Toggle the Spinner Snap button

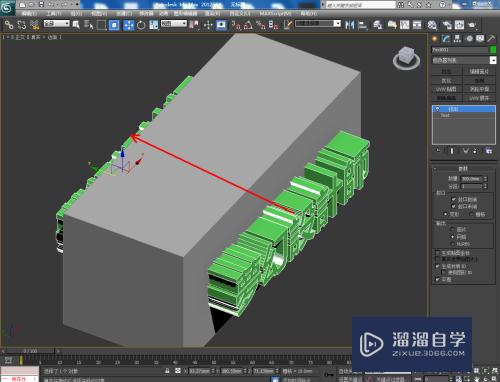click(273, 25)
